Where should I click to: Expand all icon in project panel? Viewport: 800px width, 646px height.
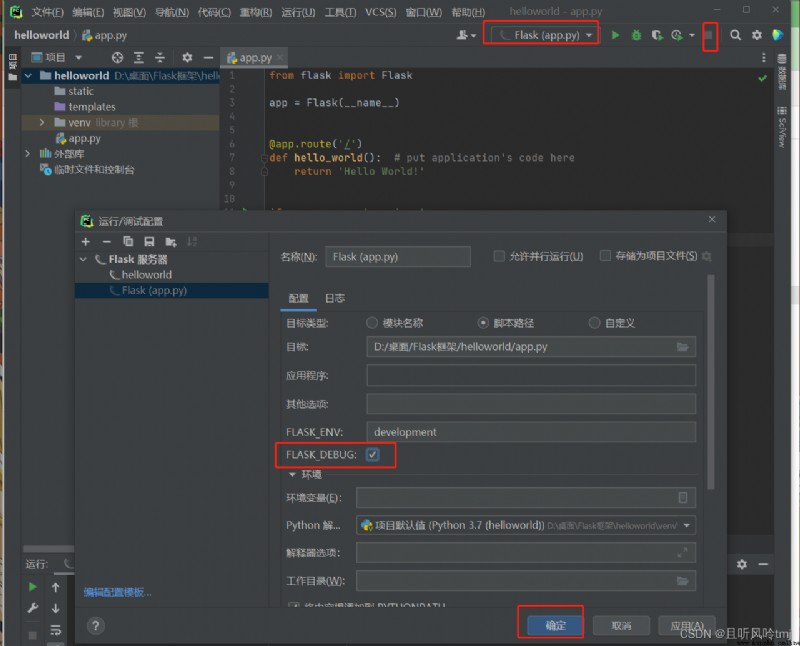pyautogui.click(x=139, y=58)
